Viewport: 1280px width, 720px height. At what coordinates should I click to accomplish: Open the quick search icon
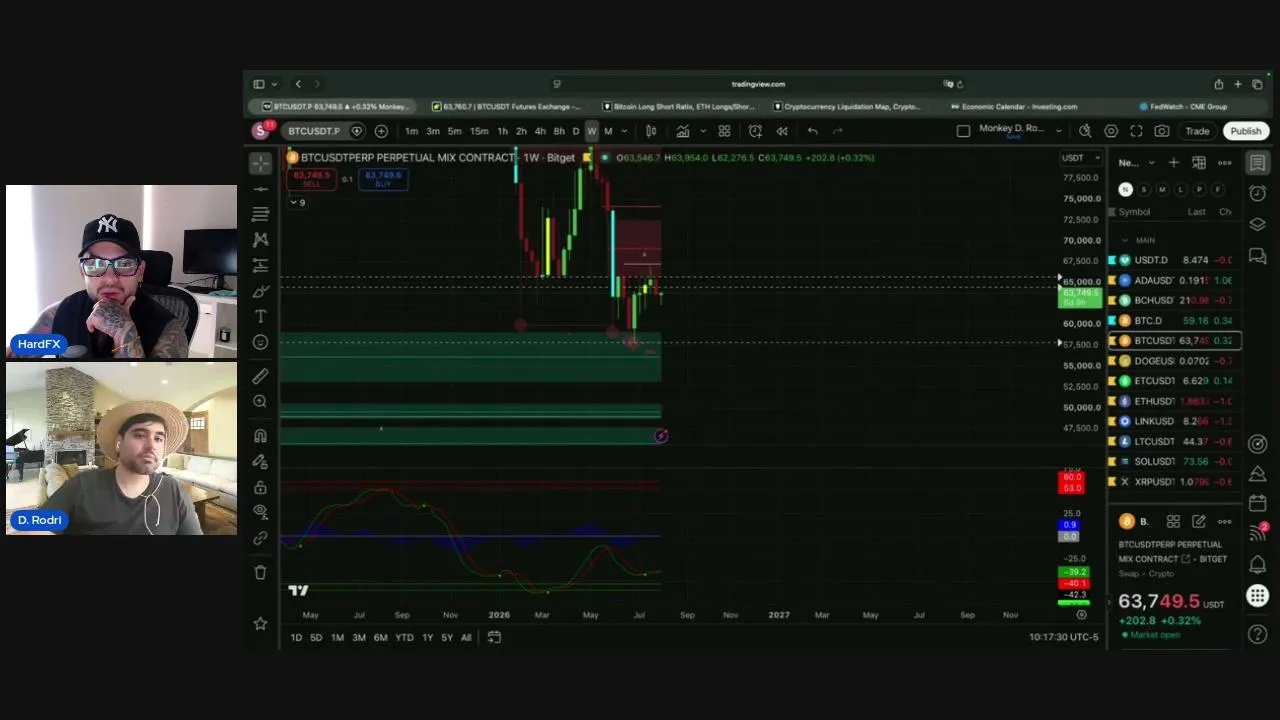coord(1085,131)
